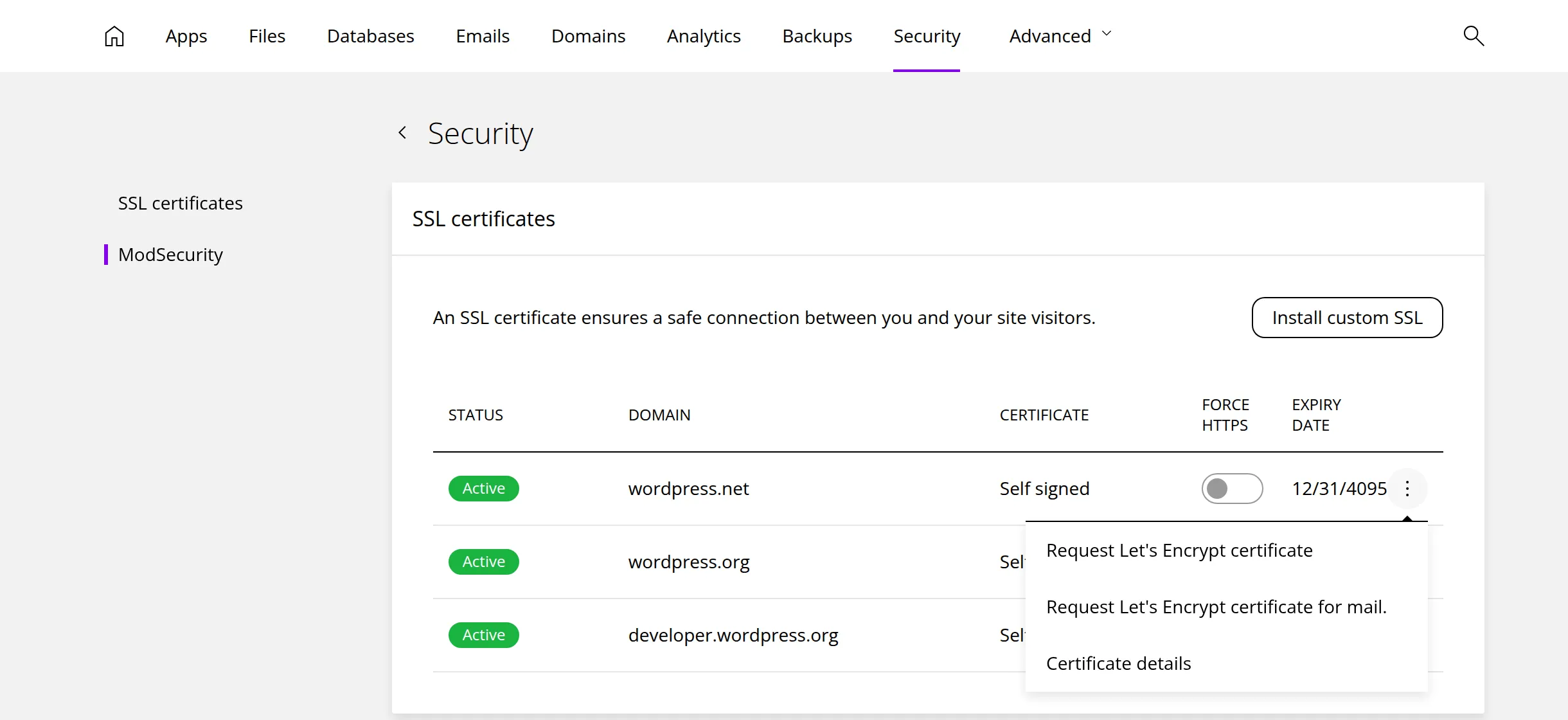The width and height of the screenshot is (1568, 720).
Task: Click the DOMAIN column header
Action: coord(659,415)
